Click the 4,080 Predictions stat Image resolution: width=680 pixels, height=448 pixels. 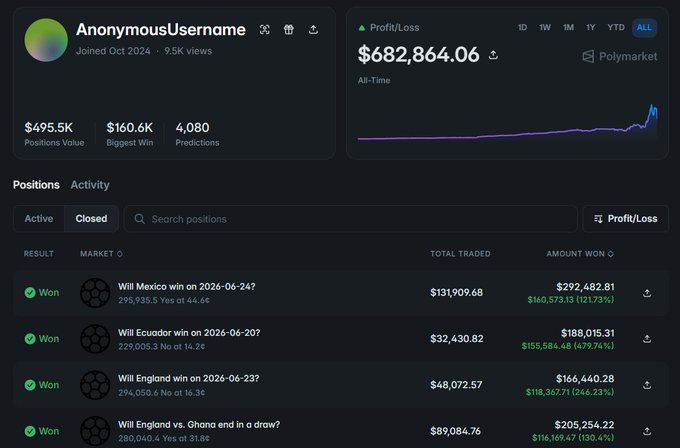pyautogui.click(x=197, y=134)
